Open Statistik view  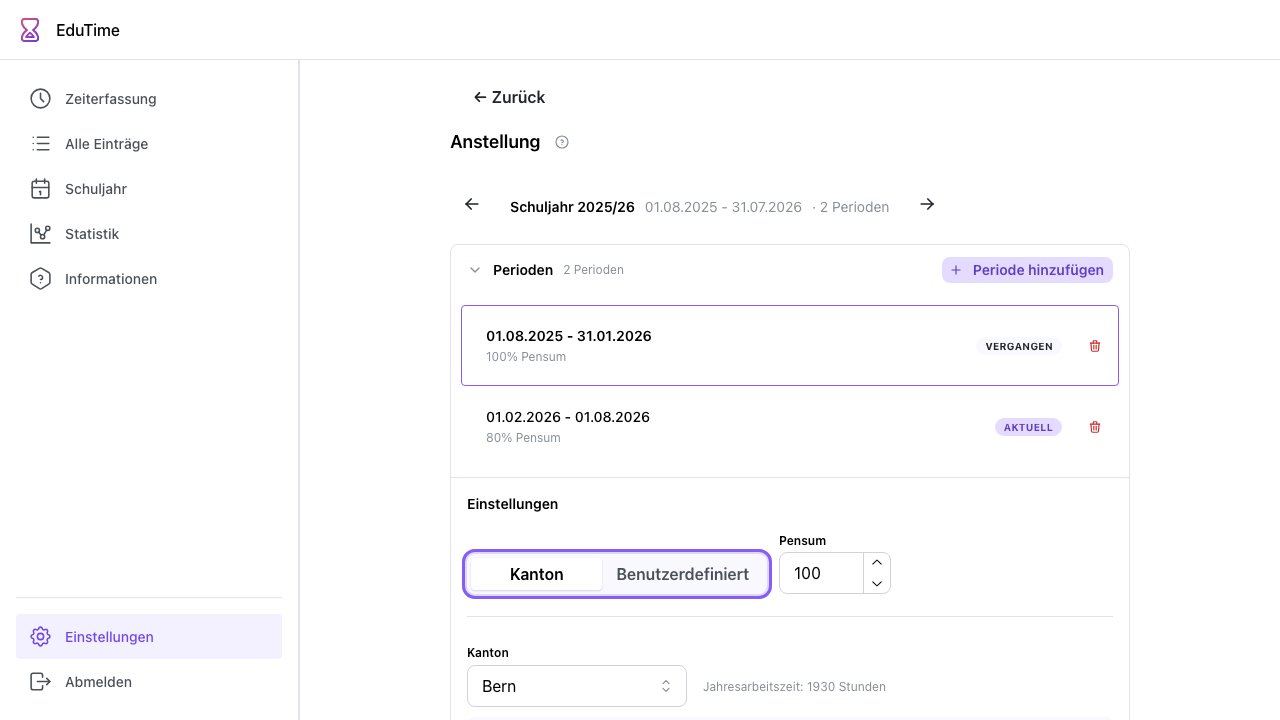point(149,234)
